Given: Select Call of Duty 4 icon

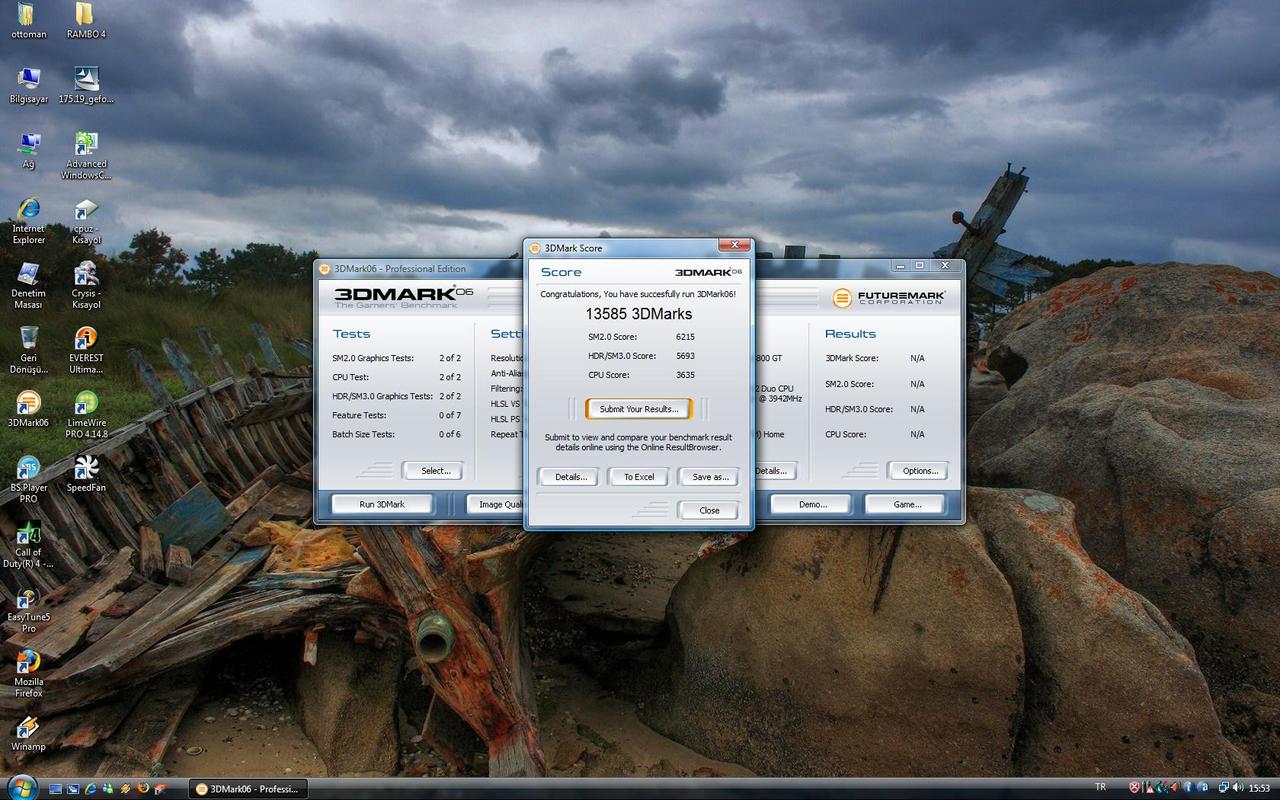Looking at the screenshot, I should click(28, 545).
